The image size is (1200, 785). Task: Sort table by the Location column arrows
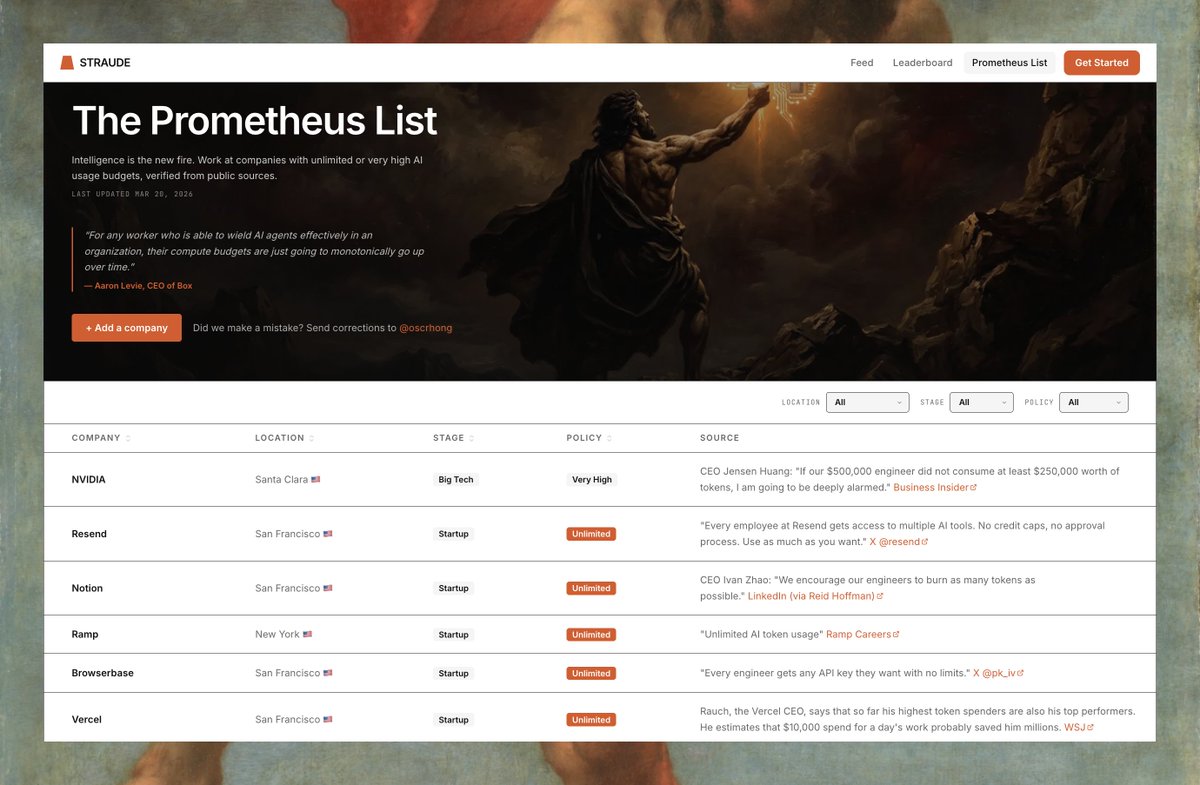[312, 438]
